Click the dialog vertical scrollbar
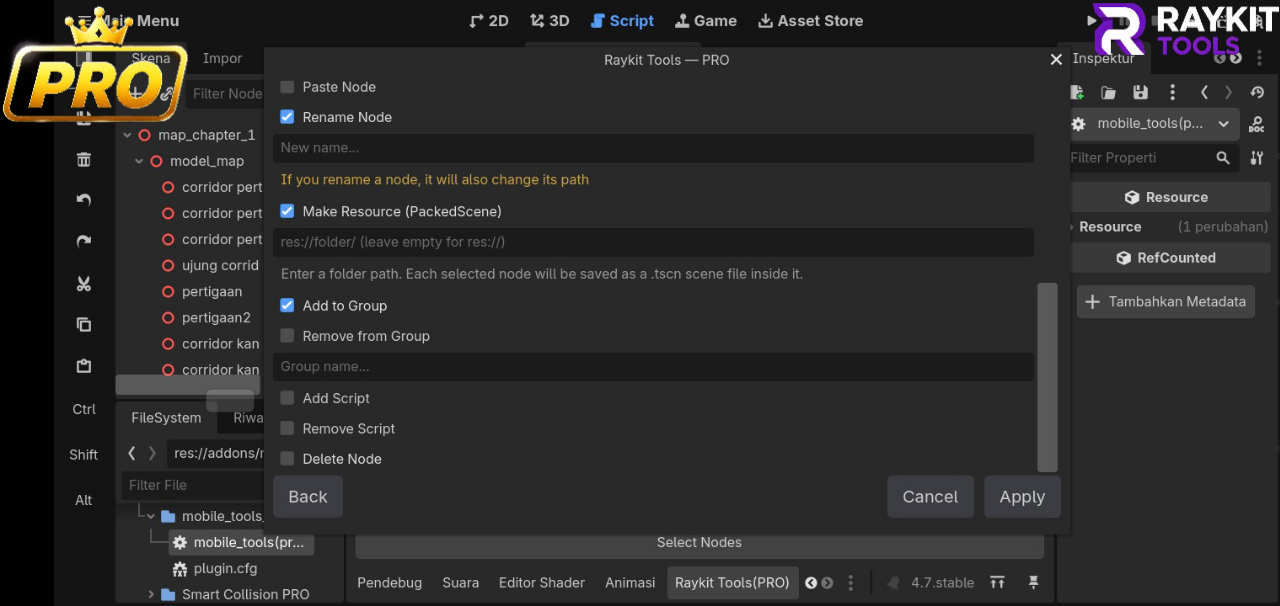The height and width of the screenshot is (606, 1280). click(1047, 377)
